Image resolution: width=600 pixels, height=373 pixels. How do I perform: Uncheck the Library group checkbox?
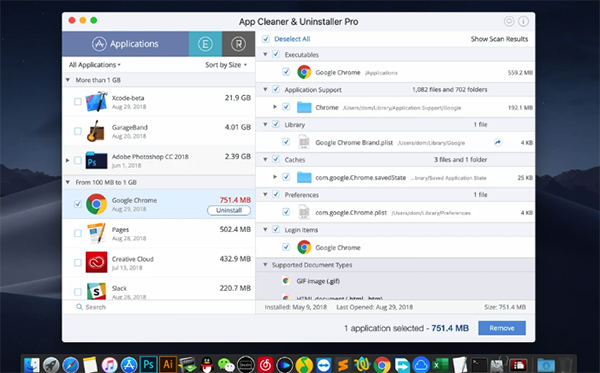(276, 124)
